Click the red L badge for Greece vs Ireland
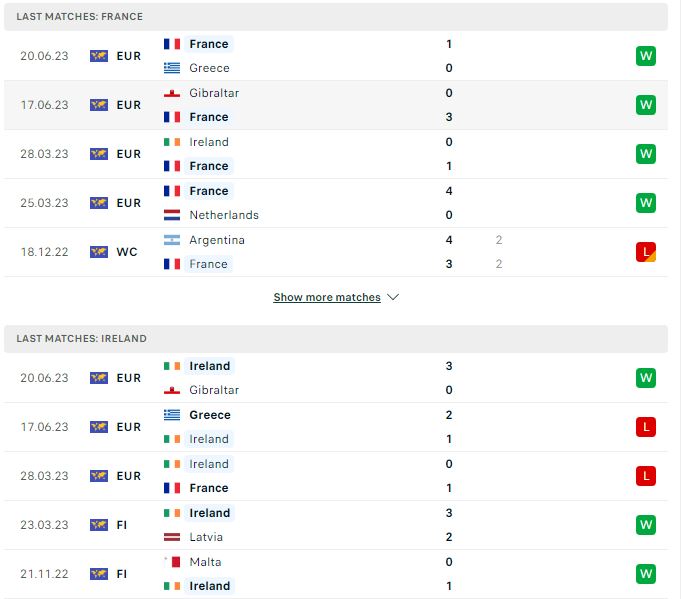The height and width of the screenshot is (599, 681). click(646, 427)
